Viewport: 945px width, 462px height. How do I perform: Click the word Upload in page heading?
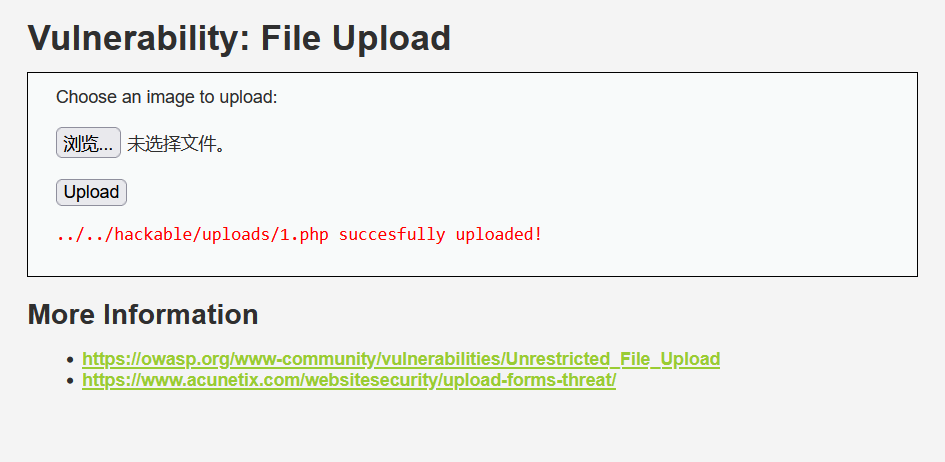tap(391, 37)
